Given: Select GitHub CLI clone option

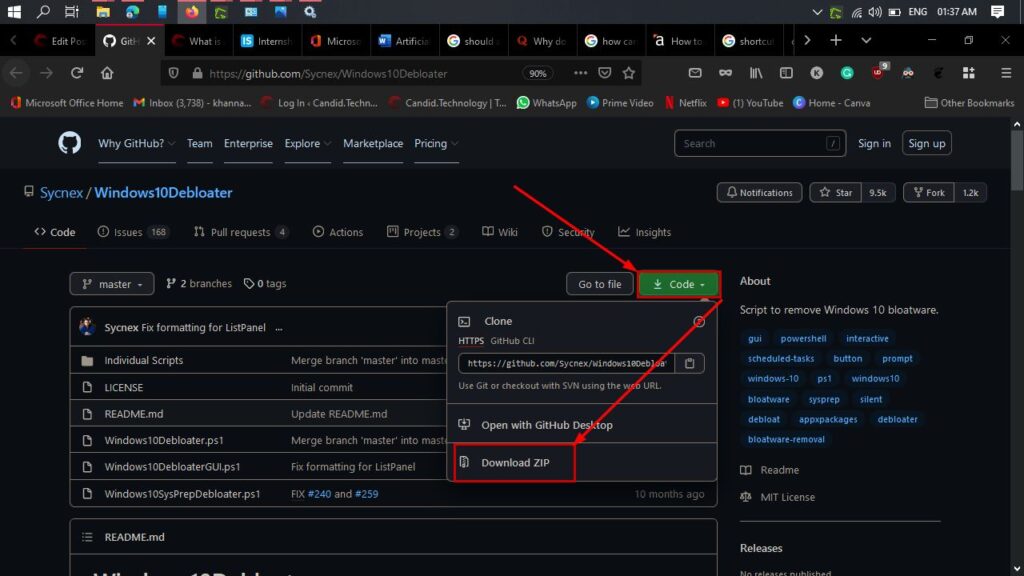Looking at the screenshot, I should click(512, 341).
